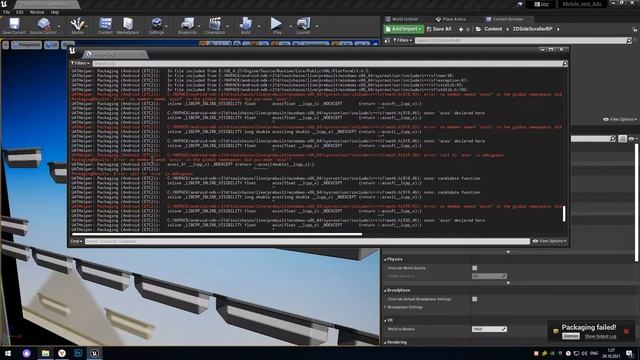Click the Output Log vertical scrollbar thumb
The width and height of the screenshot is (640, 360).
tap(564, 213)
